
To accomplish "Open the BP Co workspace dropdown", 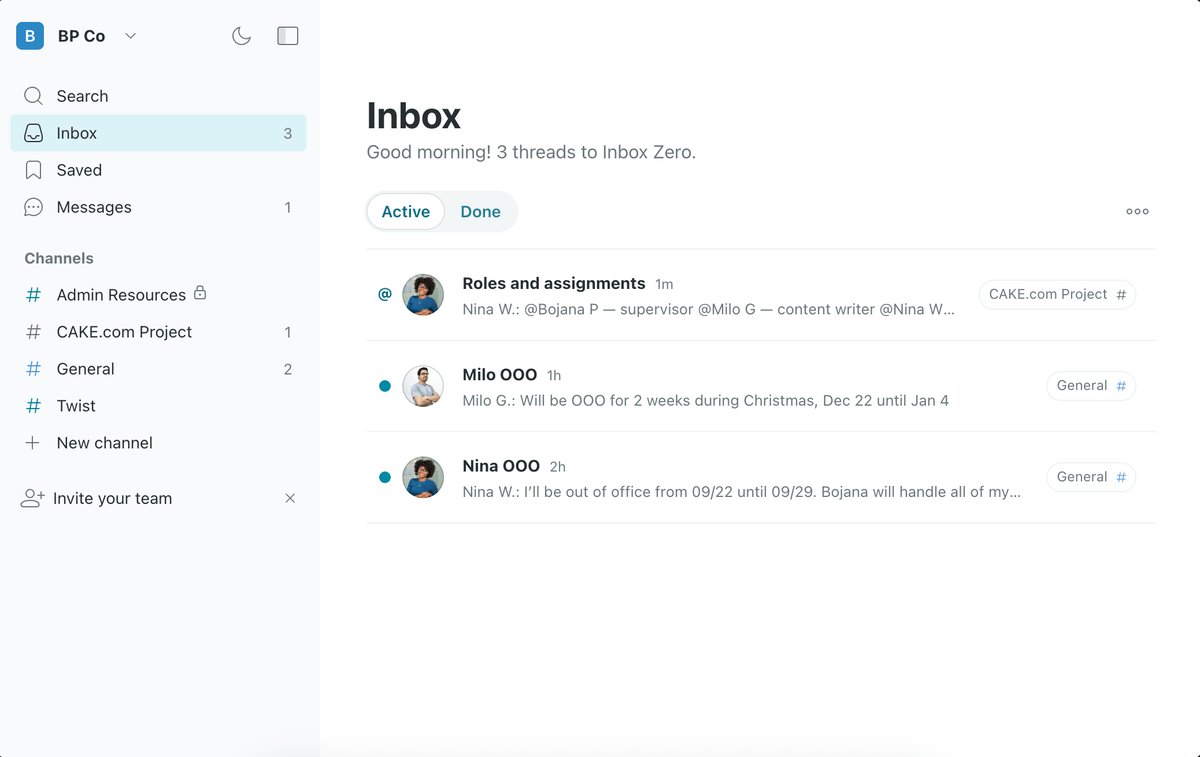I will tap(130, 36).
